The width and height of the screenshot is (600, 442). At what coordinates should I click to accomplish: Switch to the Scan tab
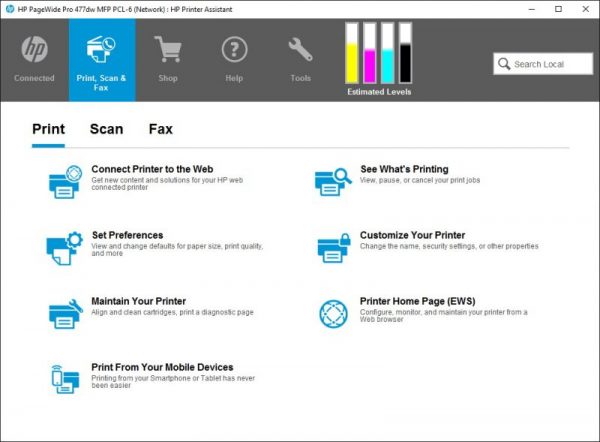click(106, 129)
